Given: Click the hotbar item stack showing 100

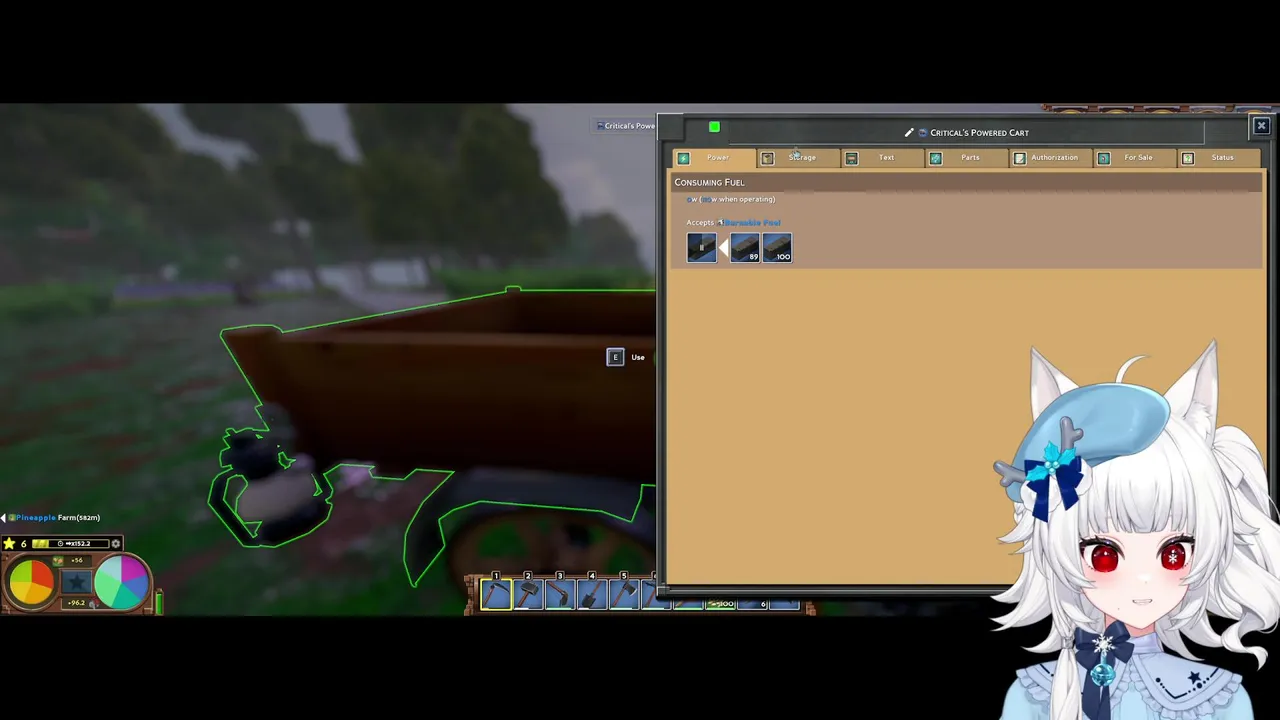Looking at the screenshot, I should [721, 603].
